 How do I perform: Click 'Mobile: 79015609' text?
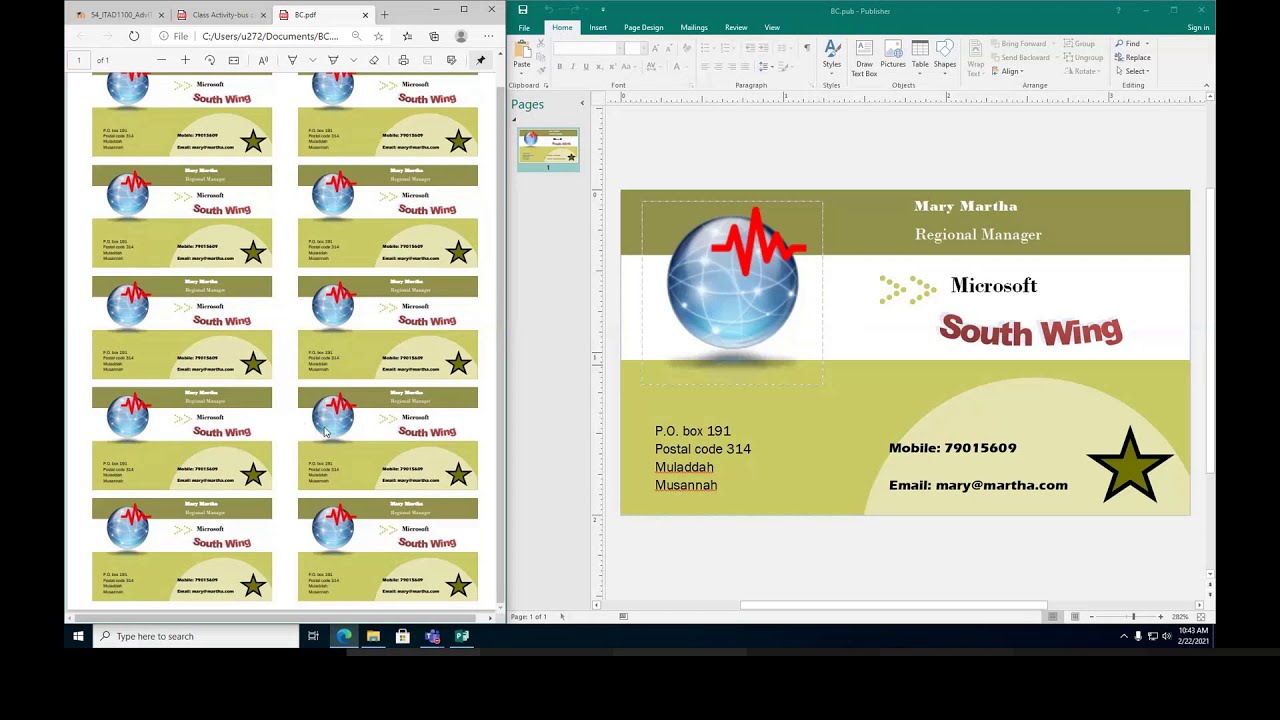[x=952, y=448]
